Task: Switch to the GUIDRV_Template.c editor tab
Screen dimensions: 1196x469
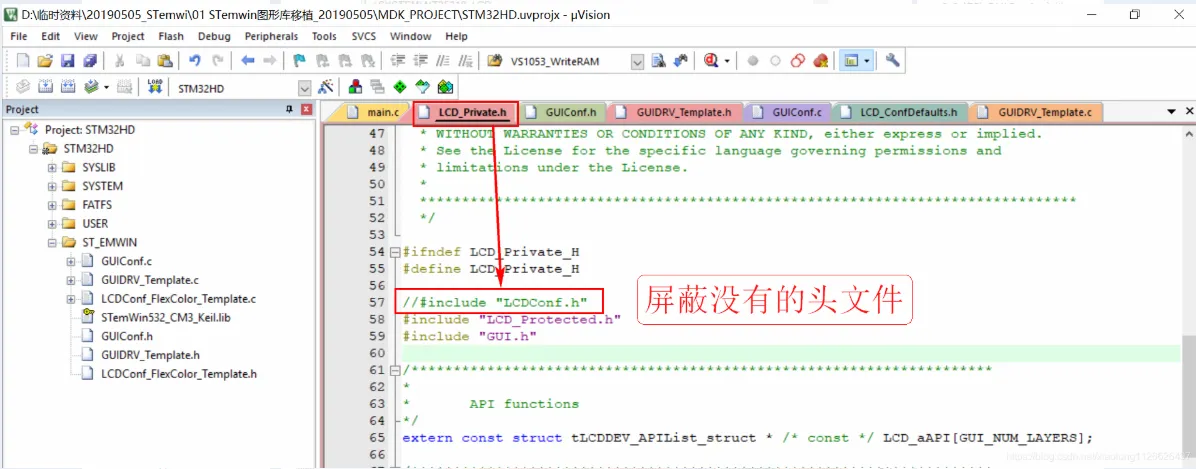Action: [1036, 112]
